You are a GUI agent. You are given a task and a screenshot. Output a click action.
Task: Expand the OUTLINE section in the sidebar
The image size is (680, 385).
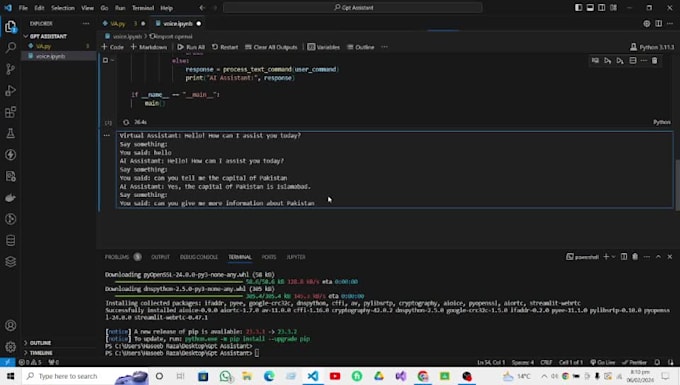[40, 343]
